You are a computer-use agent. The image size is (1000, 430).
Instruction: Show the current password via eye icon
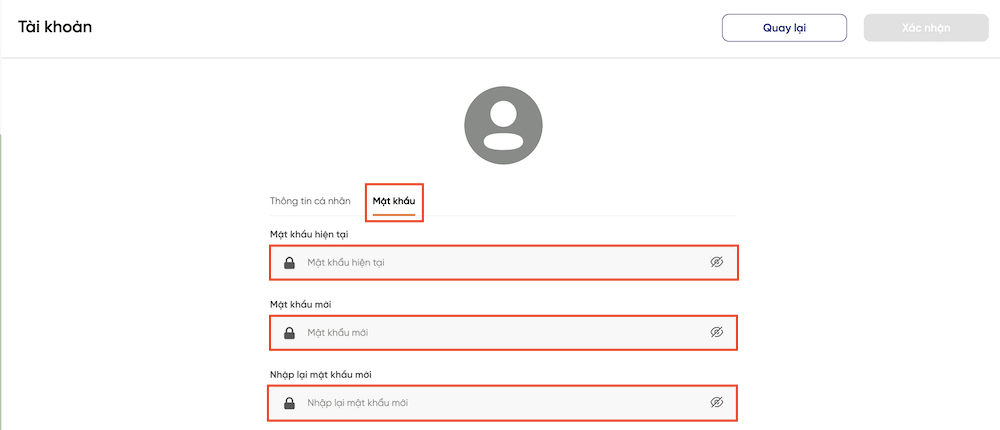[x=717, y=262]
